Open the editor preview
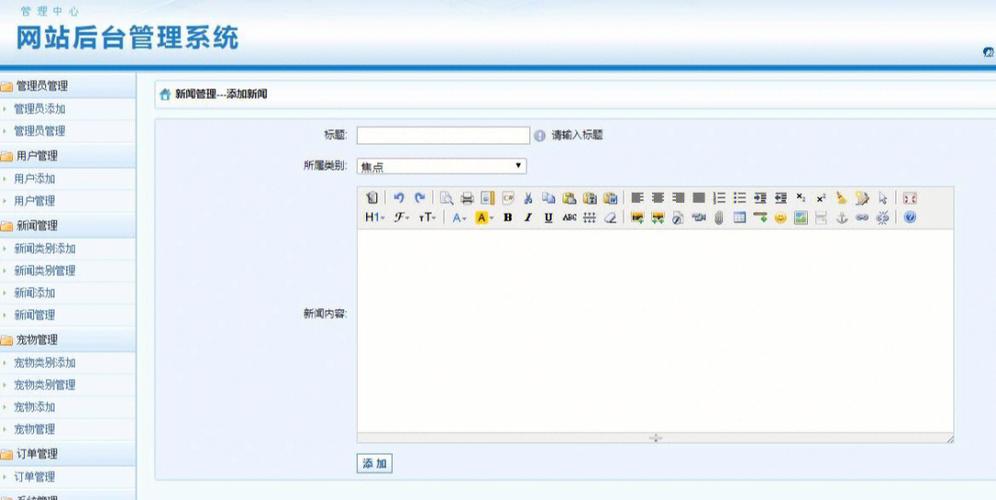Image resolution: width=996 pixels, height=500 pixels. pos(447,198)
